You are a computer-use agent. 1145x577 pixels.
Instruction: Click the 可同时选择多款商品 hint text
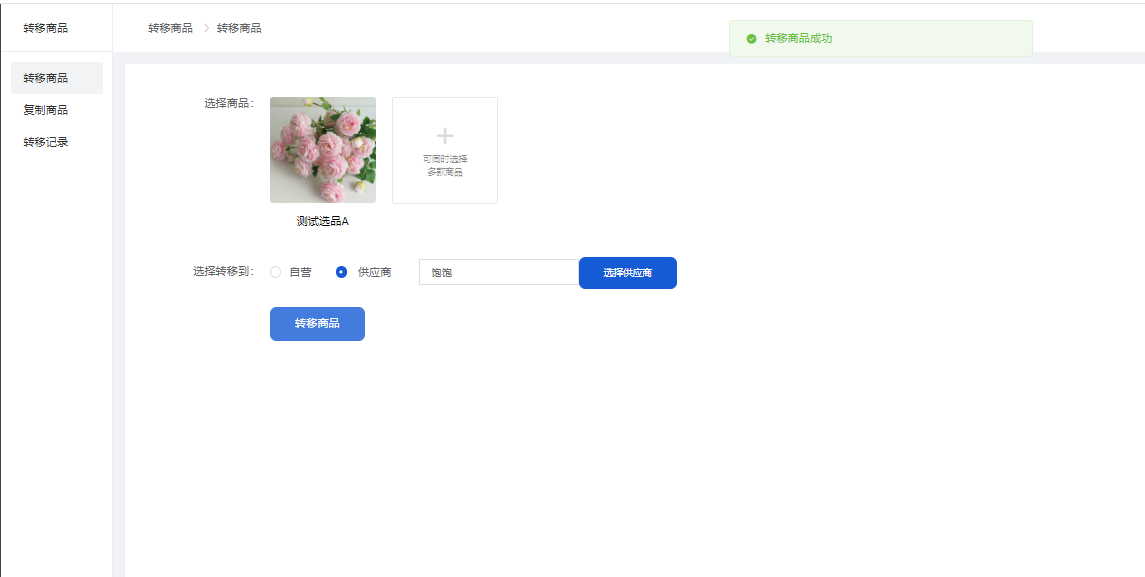445,166
